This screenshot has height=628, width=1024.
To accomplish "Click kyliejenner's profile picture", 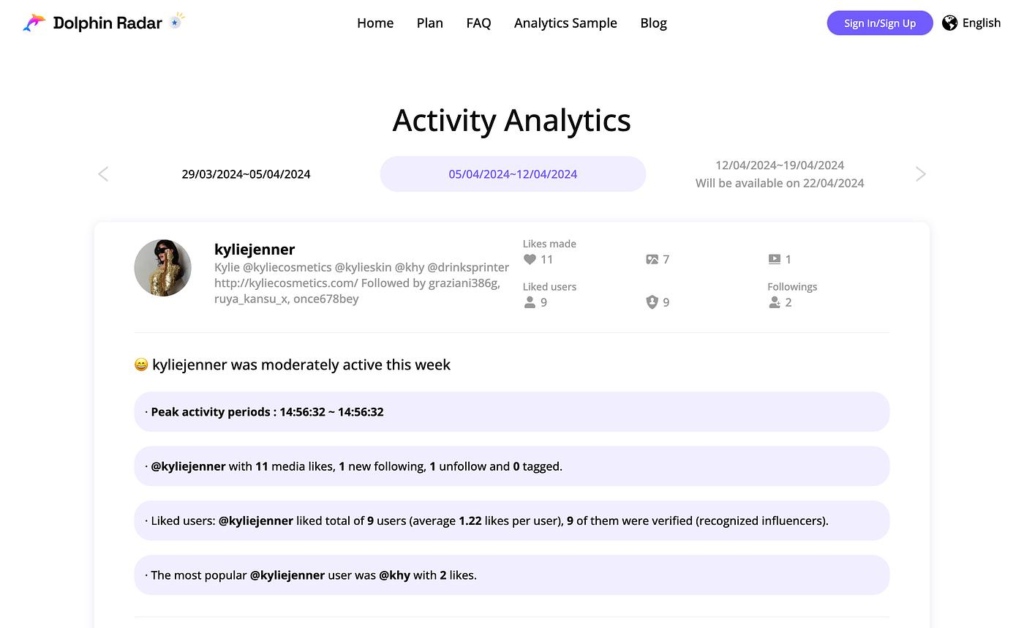I will click(x=163, y=268).
